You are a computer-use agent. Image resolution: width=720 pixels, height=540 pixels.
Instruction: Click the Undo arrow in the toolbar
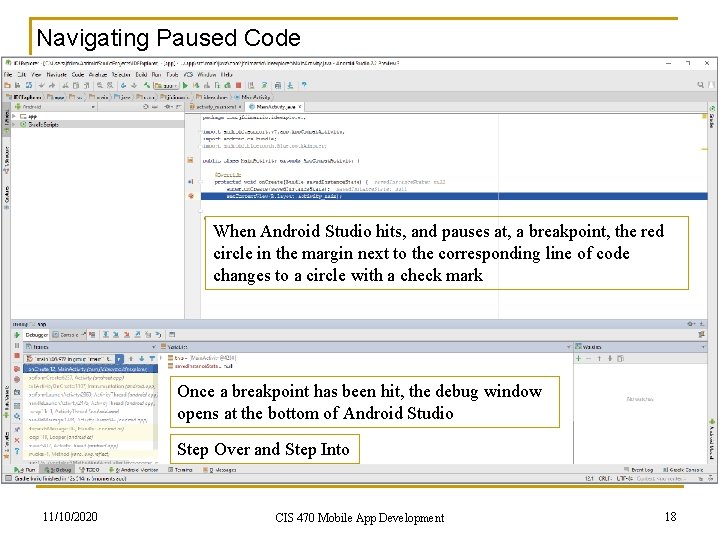(42, 85)
